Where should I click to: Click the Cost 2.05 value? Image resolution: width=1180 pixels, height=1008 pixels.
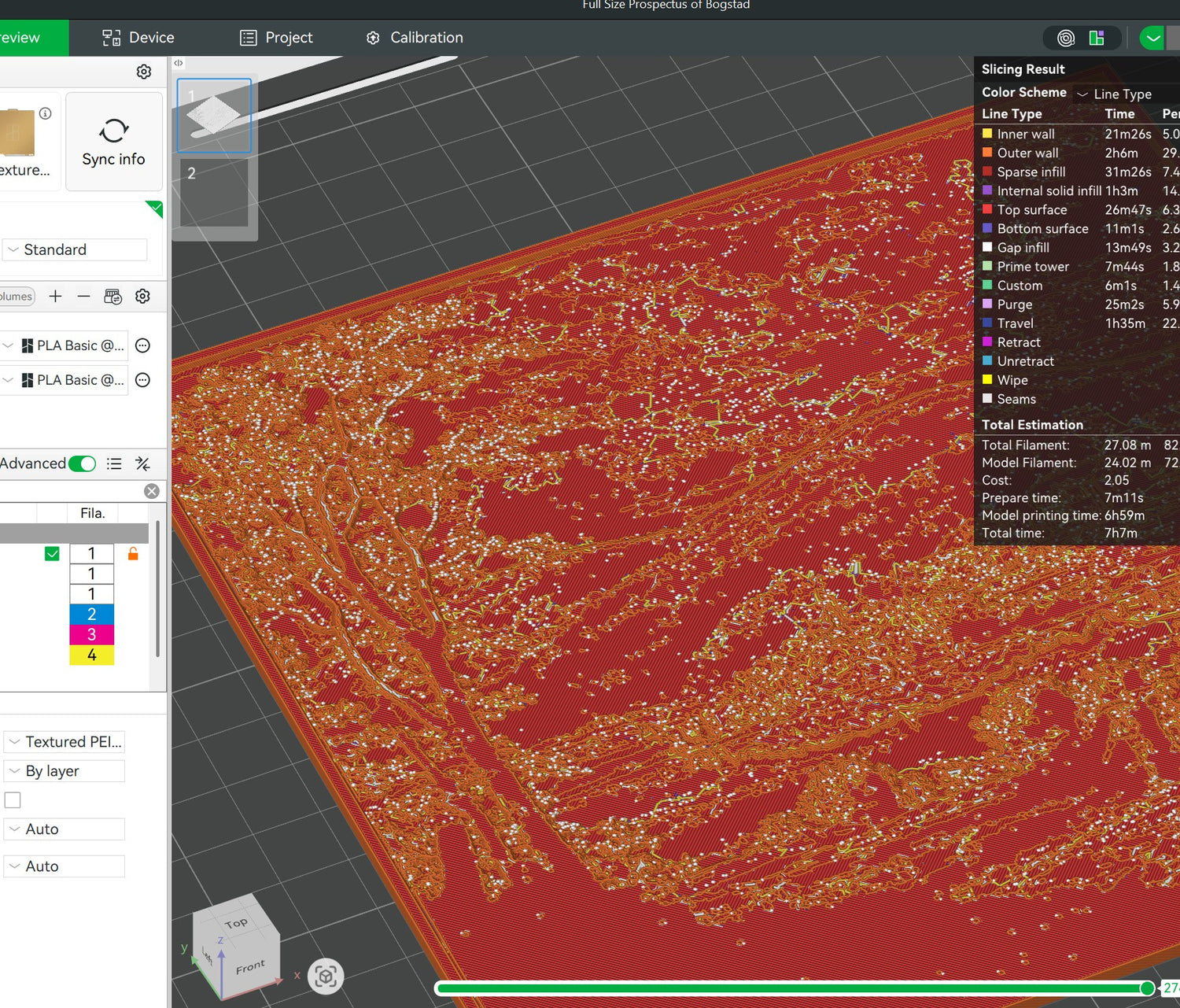(x=1117, y=480)
